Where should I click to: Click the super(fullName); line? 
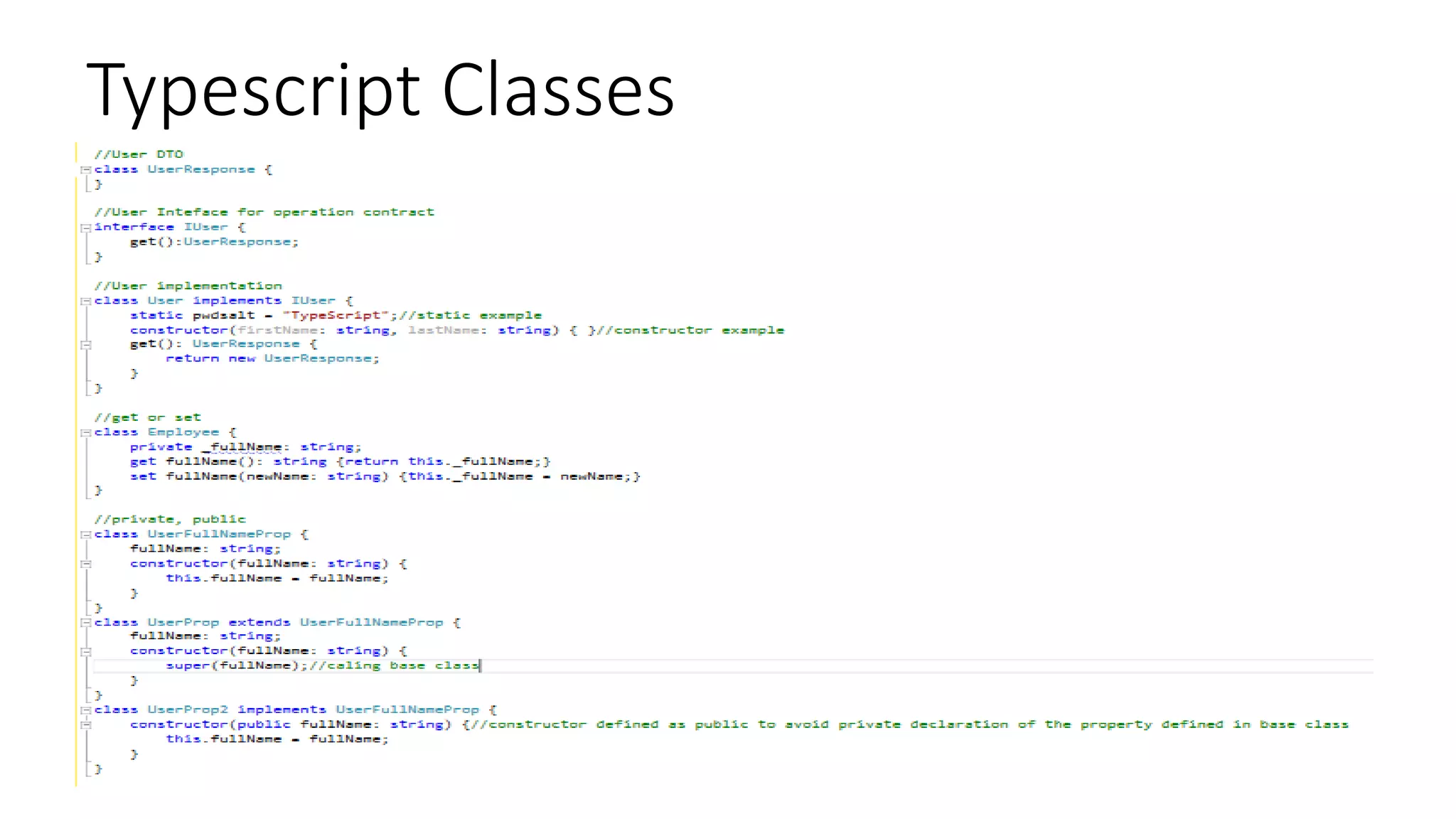[x=237, y=665]
